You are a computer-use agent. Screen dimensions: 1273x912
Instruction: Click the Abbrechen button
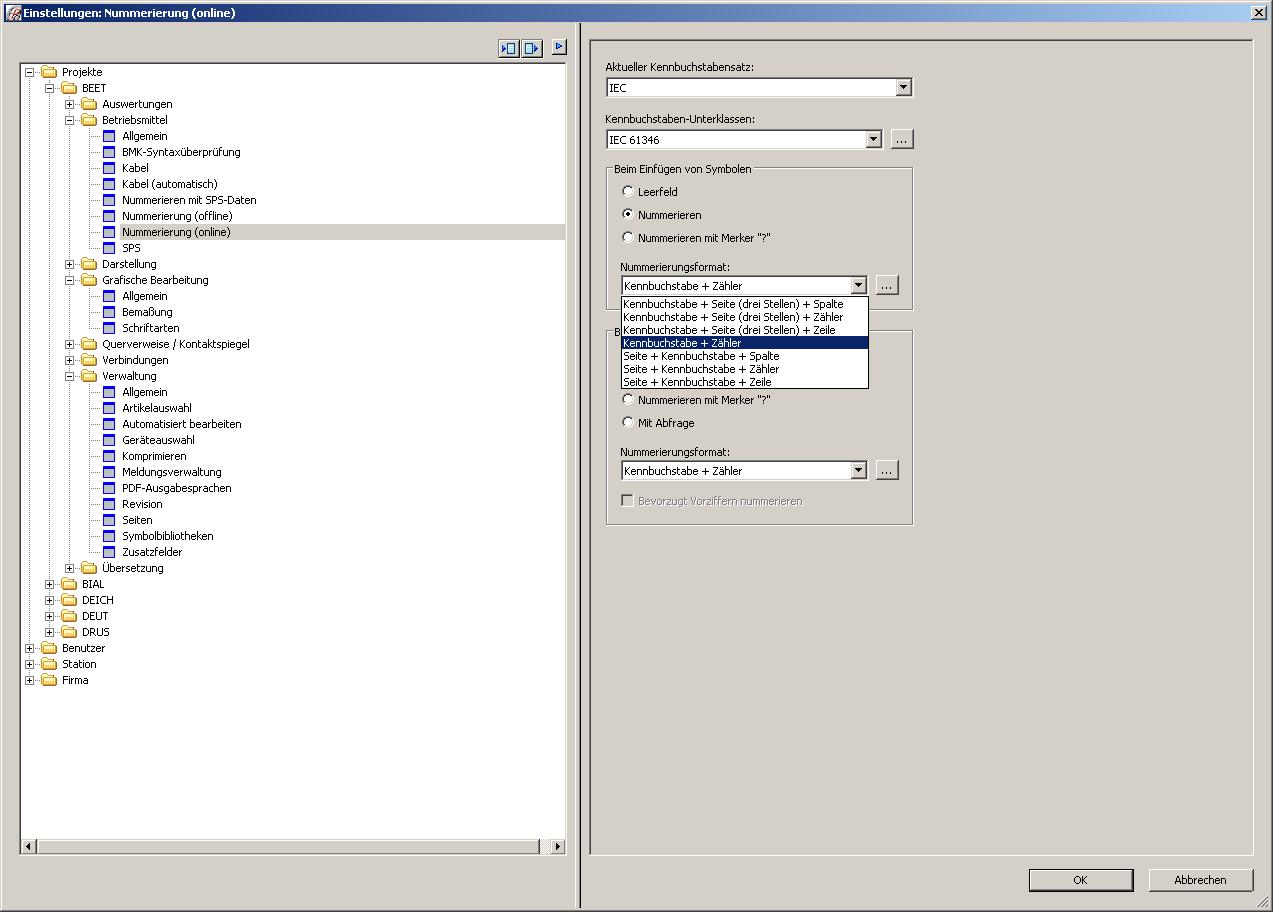coord(1200,880)
